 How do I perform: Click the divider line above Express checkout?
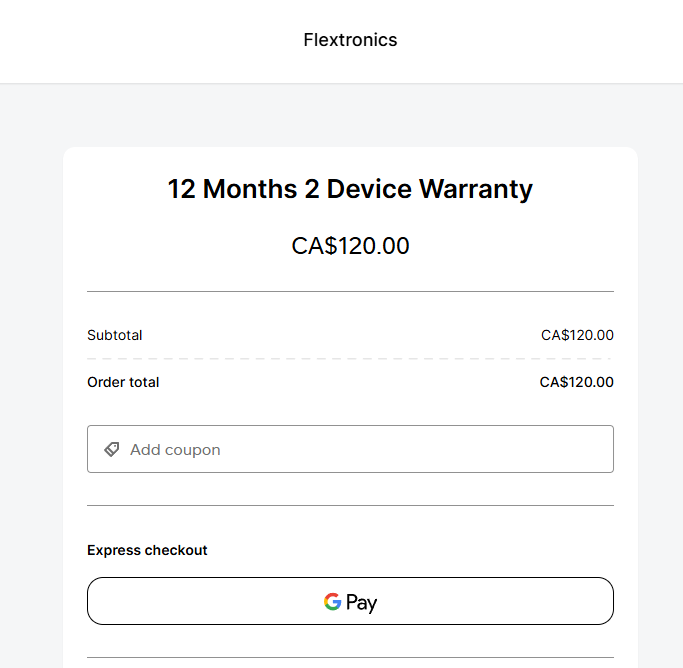click(350, 505)
